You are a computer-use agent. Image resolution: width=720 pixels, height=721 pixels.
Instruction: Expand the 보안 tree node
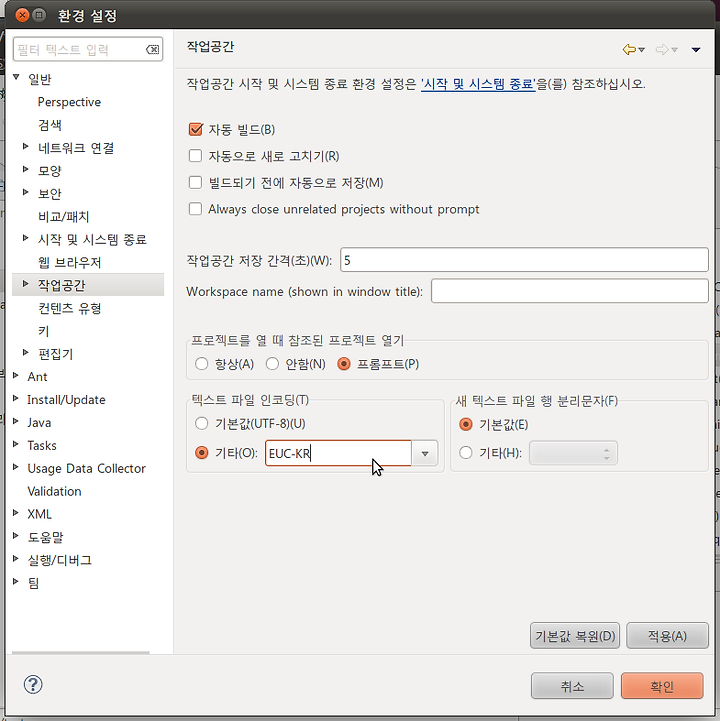click(26, 192)
